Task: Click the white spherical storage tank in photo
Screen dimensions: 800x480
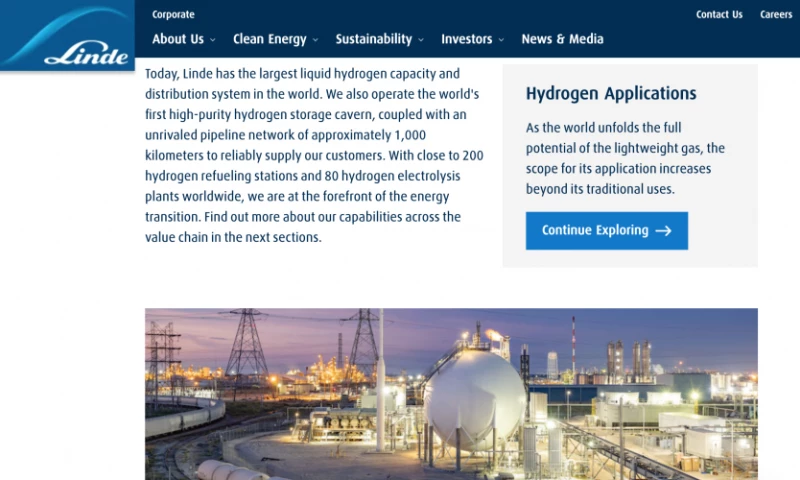Action: (x=473, y=395)
